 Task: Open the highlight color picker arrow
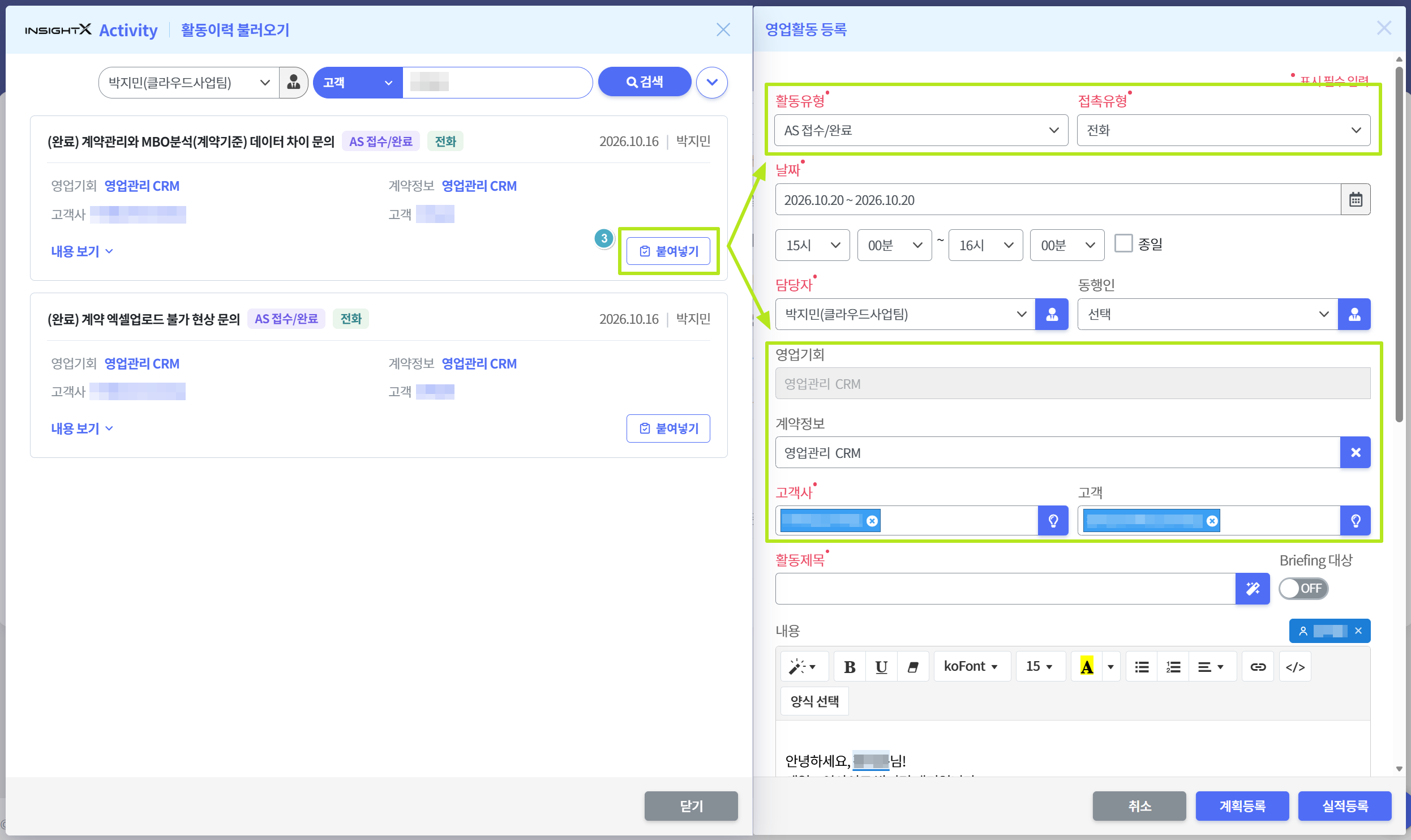1111,667
